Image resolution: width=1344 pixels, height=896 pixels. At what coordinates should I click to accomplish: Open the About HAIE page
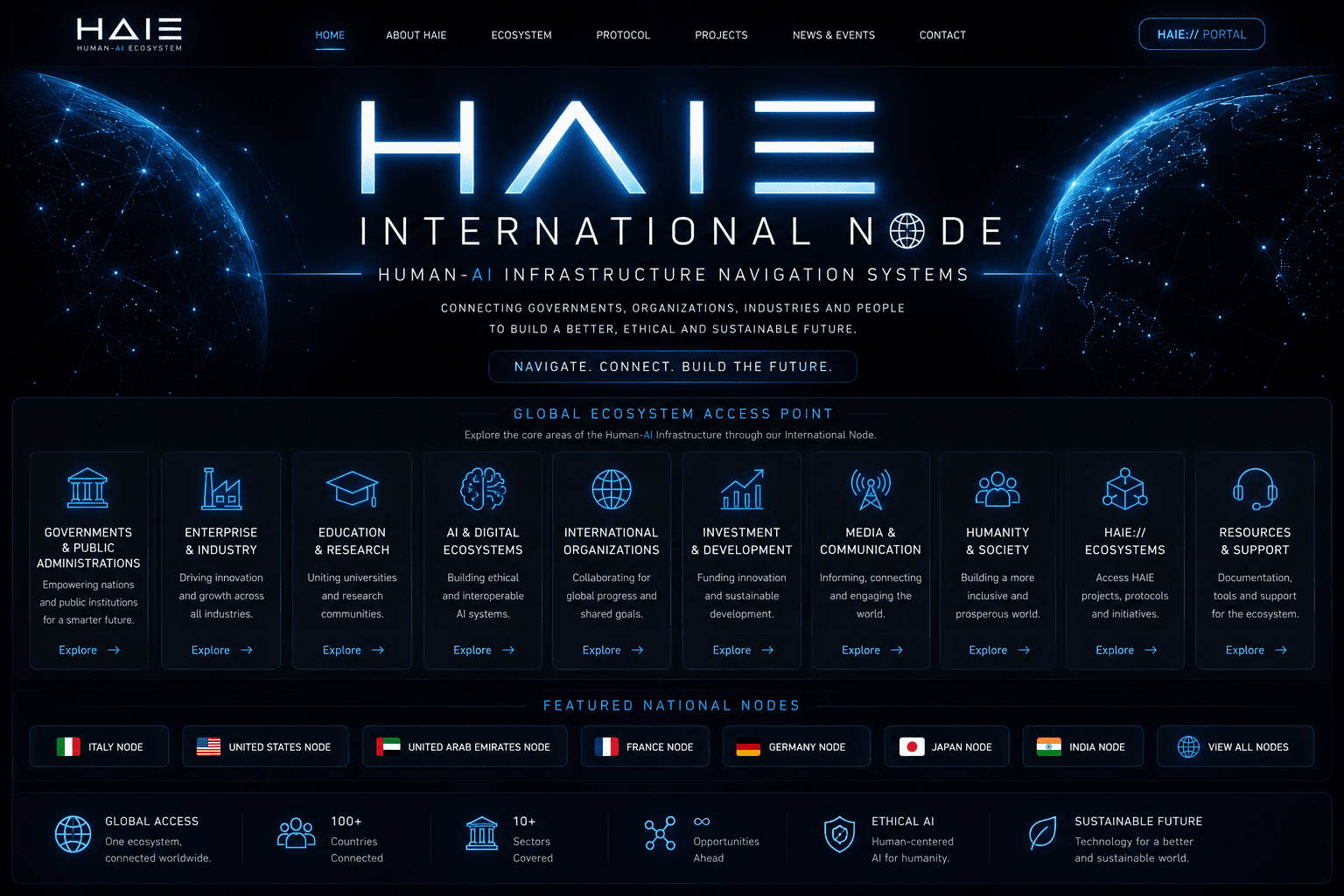point(416,35)
